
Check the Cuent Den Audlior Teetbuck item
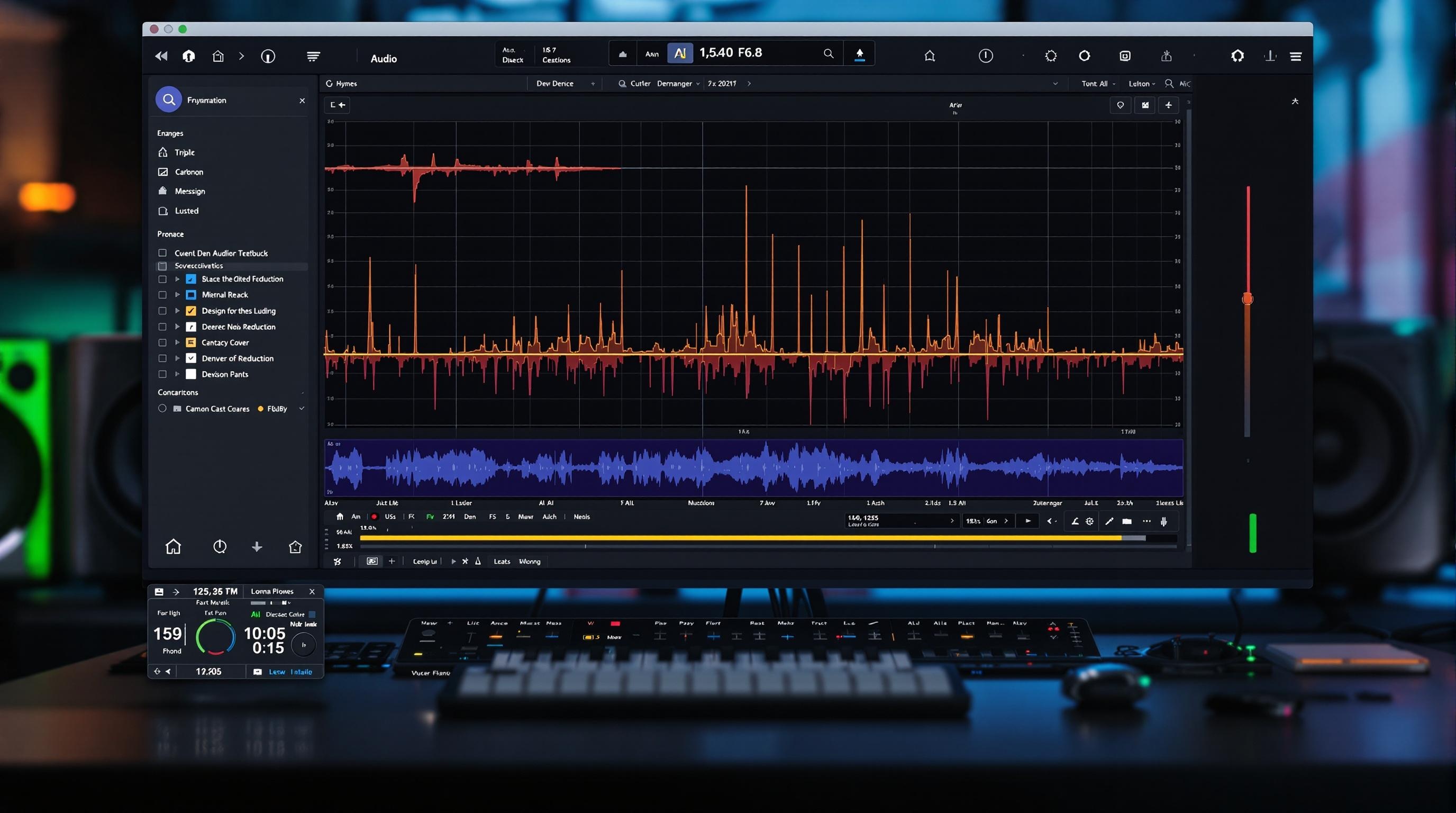pos(162,252)
